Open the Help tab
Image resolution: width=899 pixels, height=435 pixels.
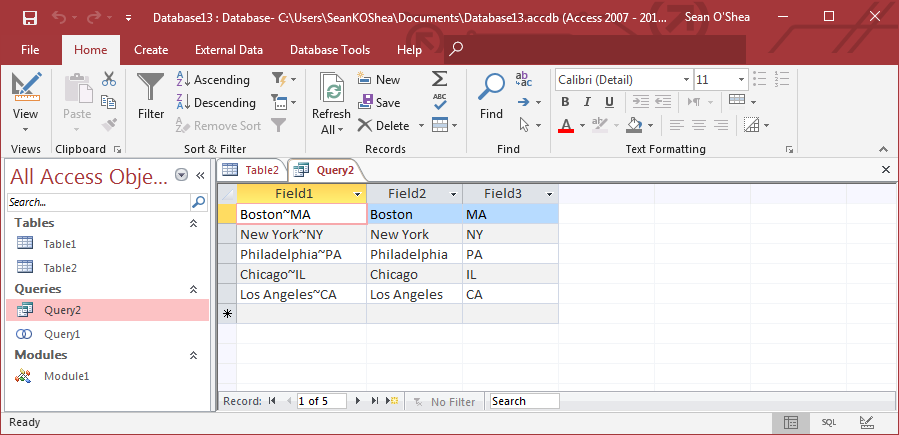click(x=409, y=50)
